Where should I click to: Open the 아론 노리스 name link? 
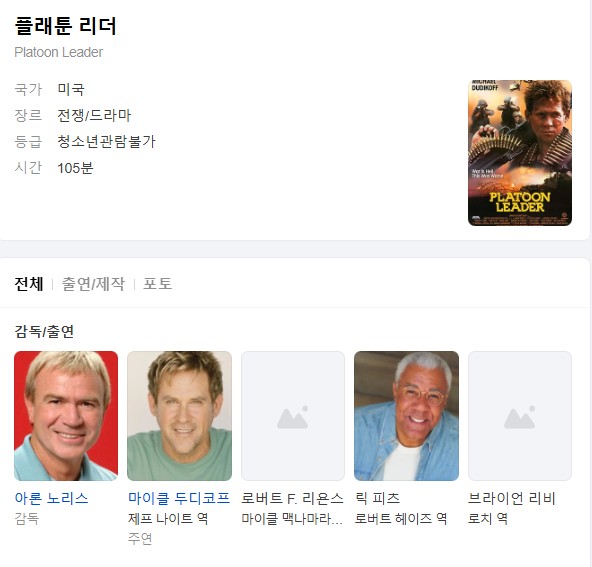(51, 498)
